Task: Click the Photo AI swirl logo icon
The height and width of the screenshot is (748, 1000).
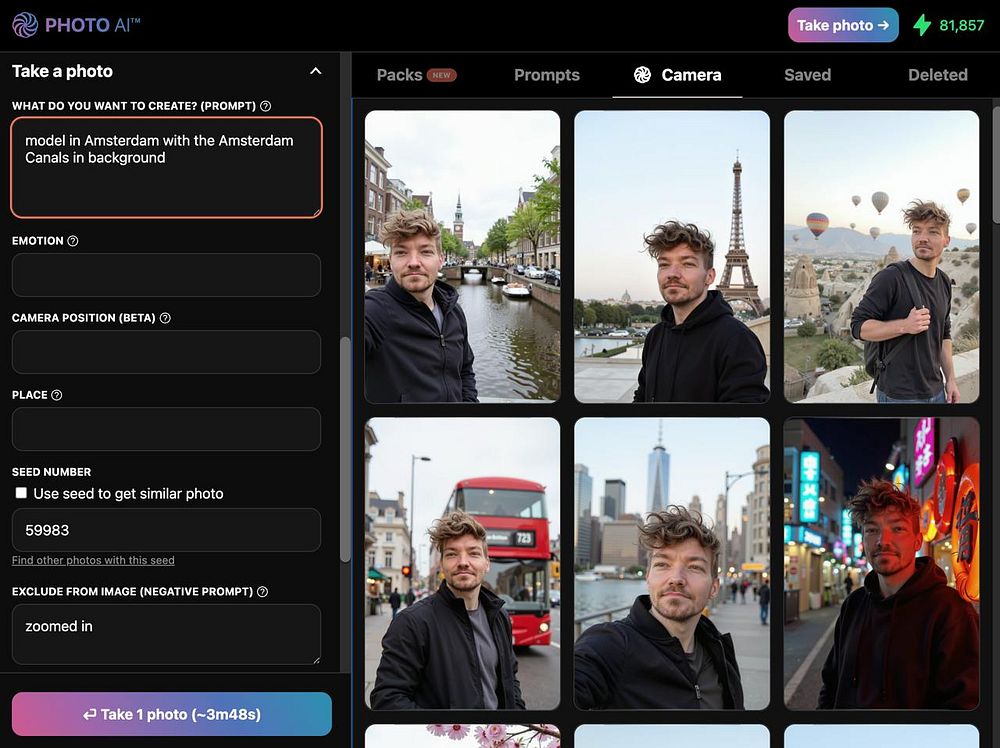Action: (26, 25)
